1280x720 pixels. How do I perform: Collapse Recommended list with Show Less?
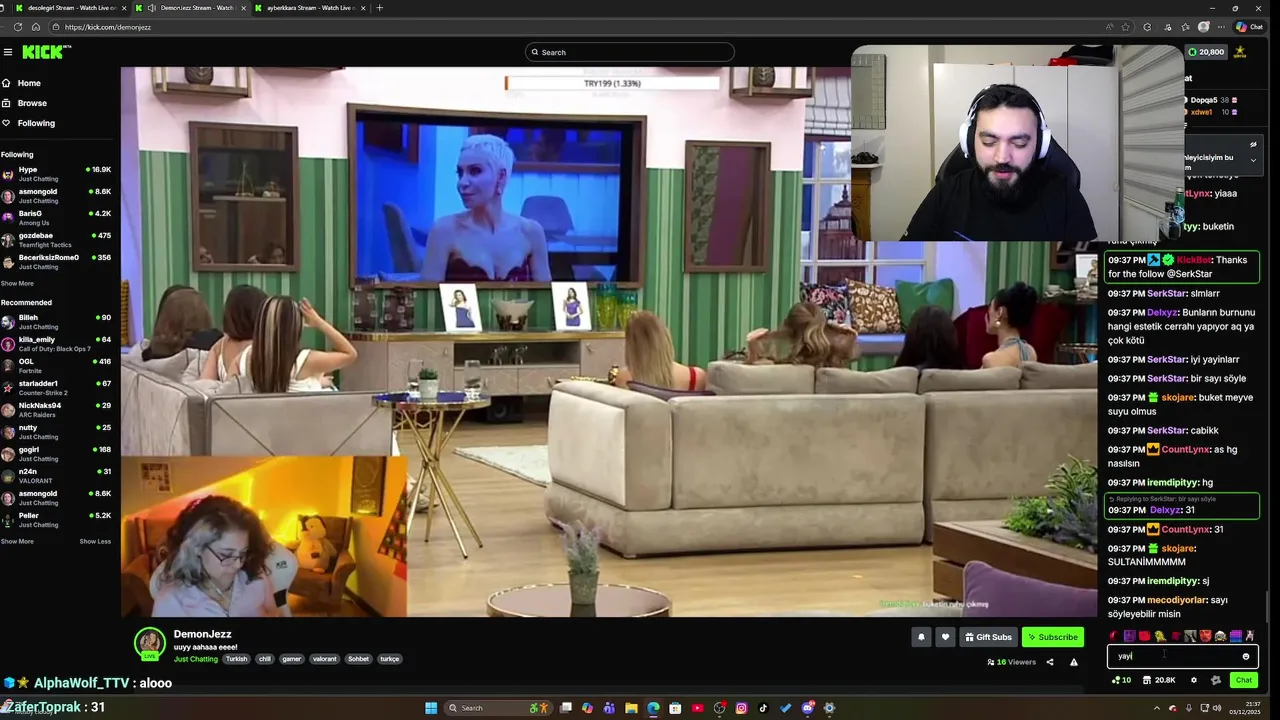pos(95,541)
